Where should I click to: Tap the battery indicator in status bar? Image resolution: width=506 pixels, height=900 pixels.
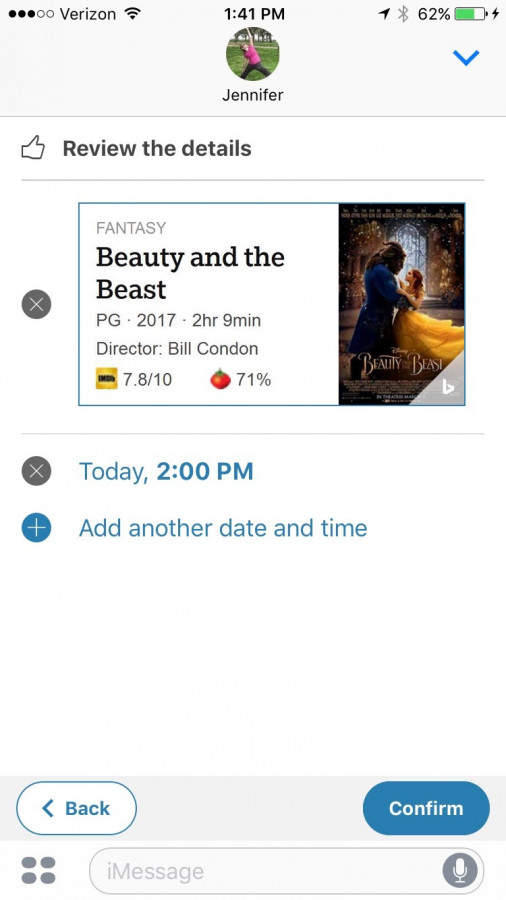pos(470,14)
